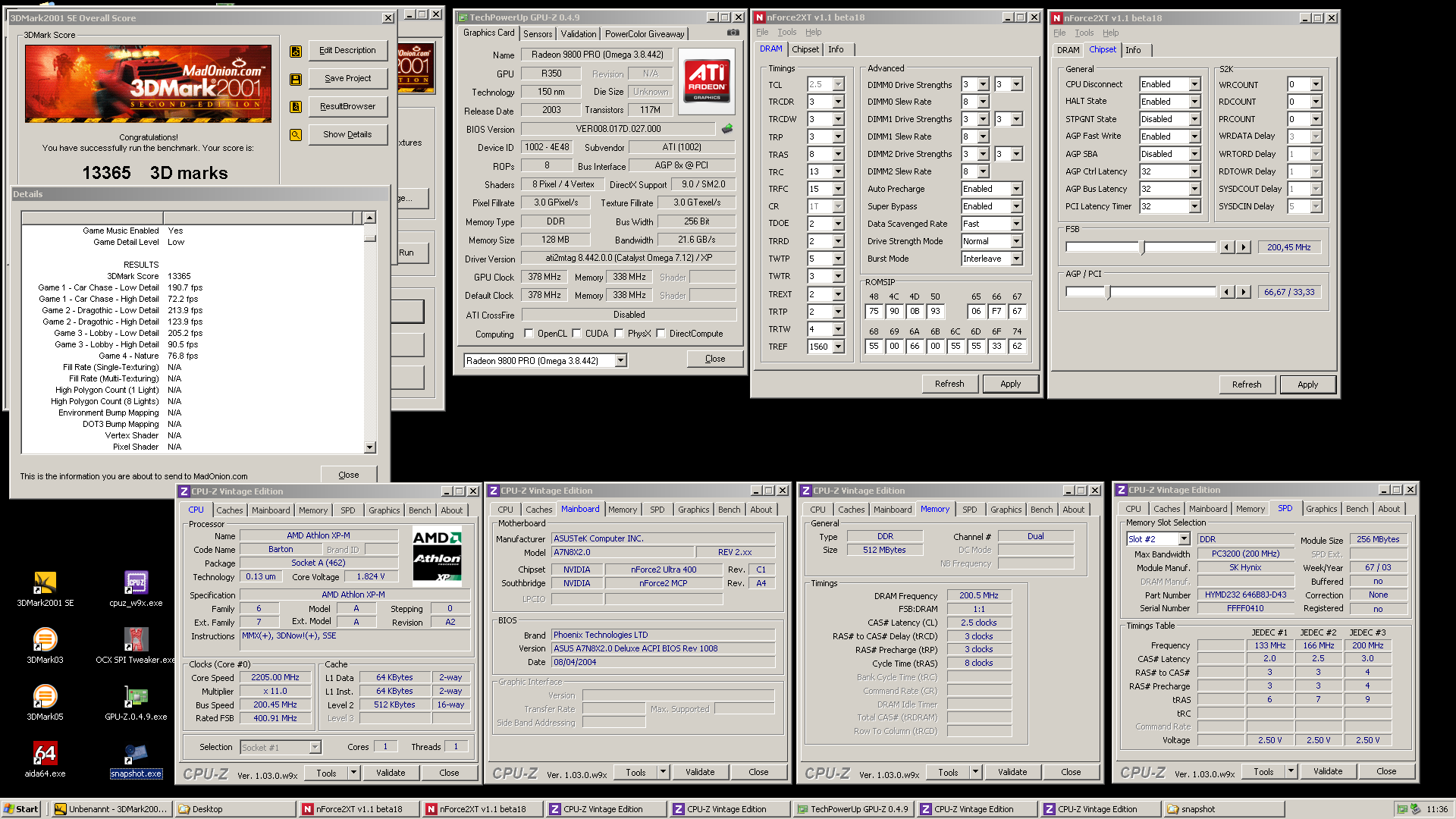
Task: Click the Close button in GPU-Z
Action: point(714,359)
